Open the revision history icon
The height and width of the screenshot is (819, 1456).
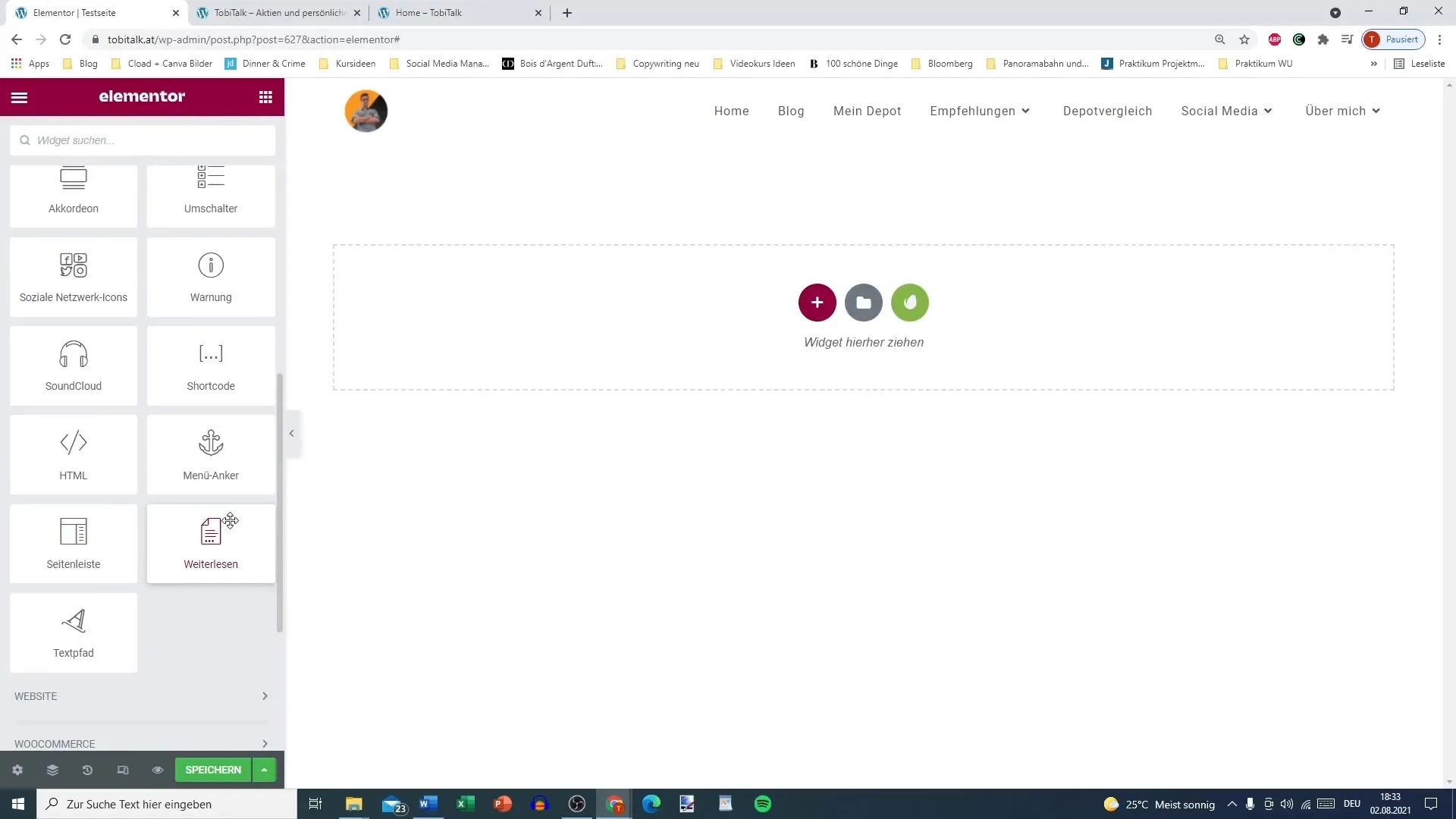[x=87, y=770]
